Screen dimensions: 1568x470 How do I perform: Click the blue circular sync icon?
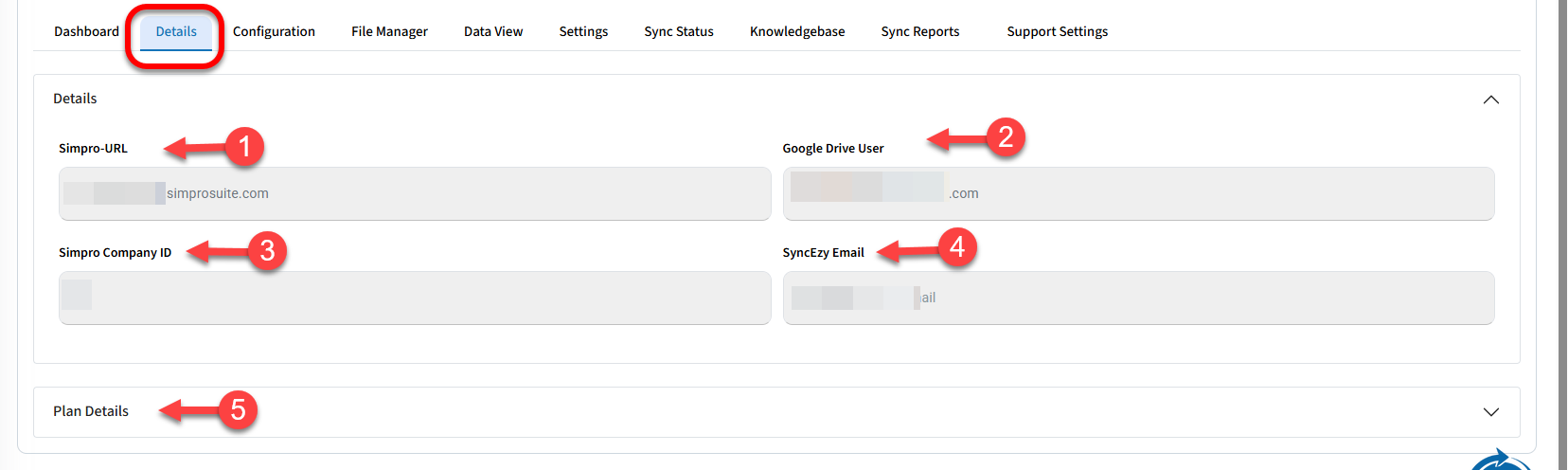coord(1501,461)
